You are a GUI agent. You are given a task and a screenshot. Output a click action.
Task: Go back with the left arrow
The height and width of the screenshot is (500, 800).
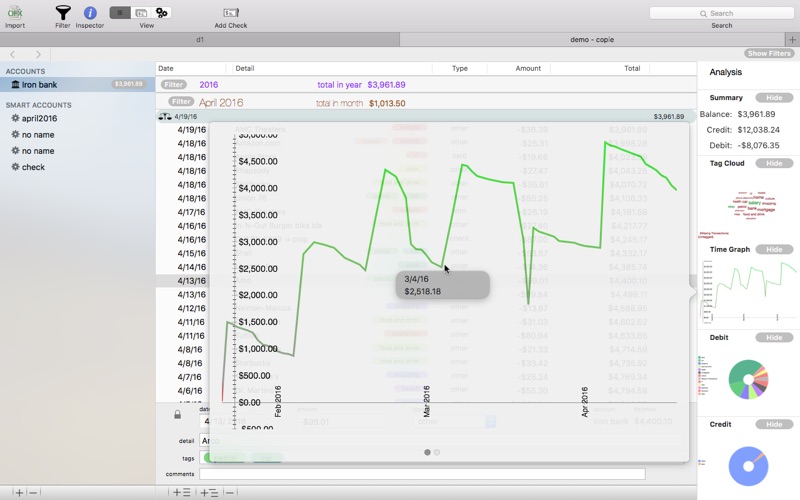point(13,54)
